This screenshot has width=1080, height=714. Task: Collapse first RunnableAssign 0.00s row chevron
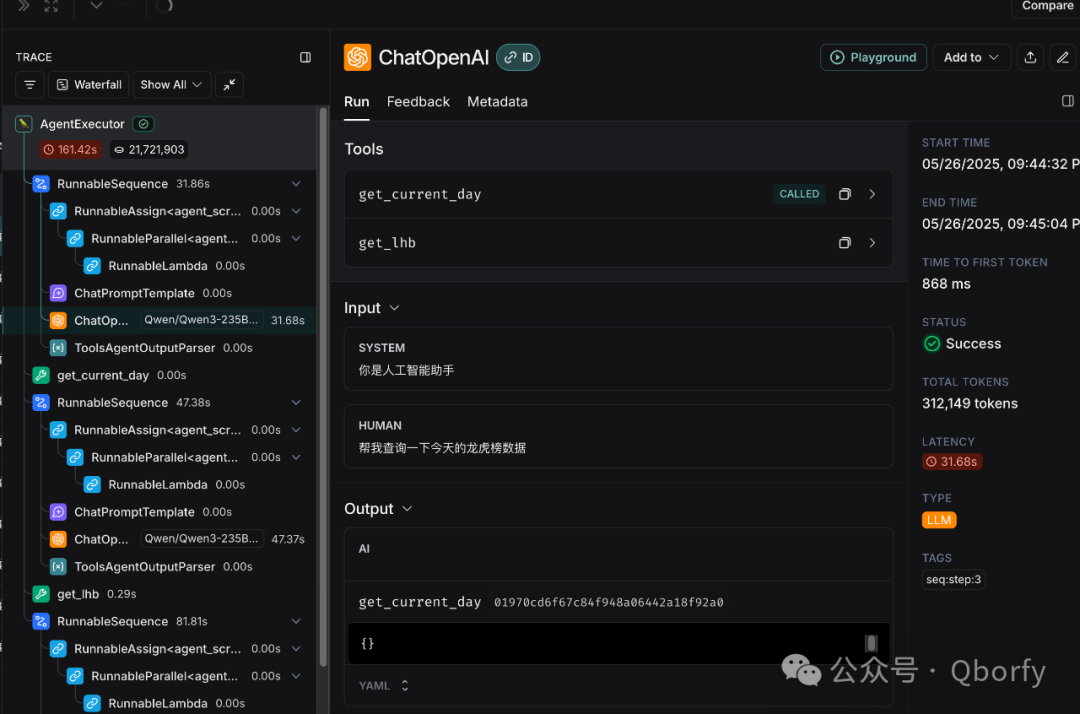[x=296, y=211]
